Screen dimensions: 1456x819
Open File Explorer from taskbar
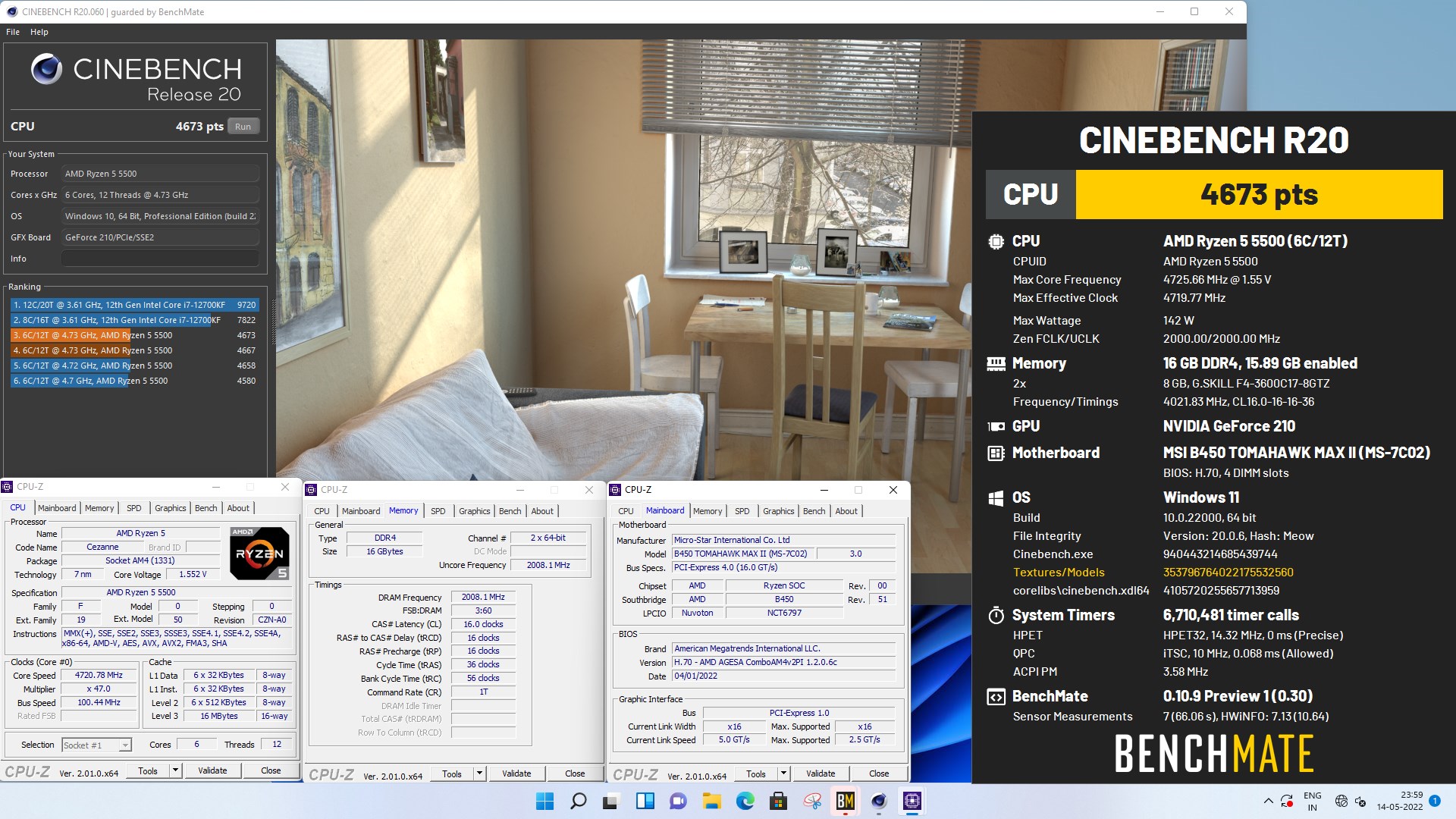[x=711, y=801]
